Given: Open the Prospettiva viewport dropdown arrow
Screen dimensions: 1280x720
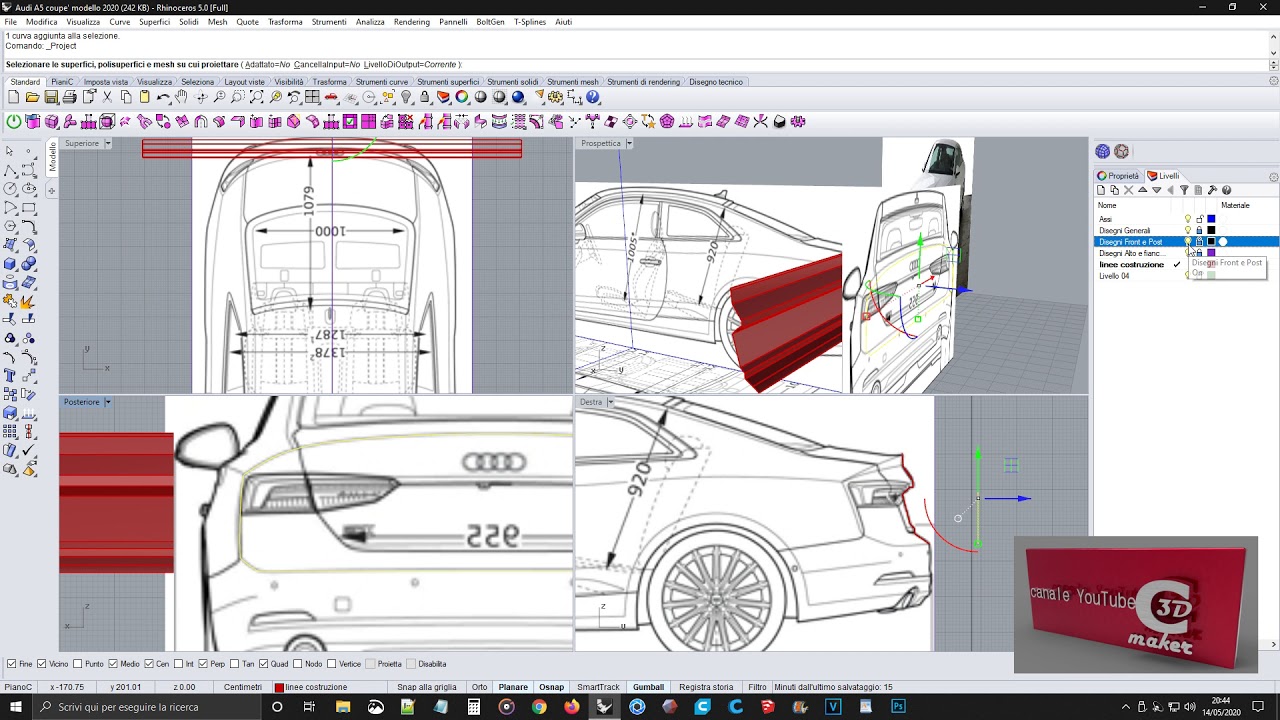Looking at the screenshot, I should [x=629, y=143].
